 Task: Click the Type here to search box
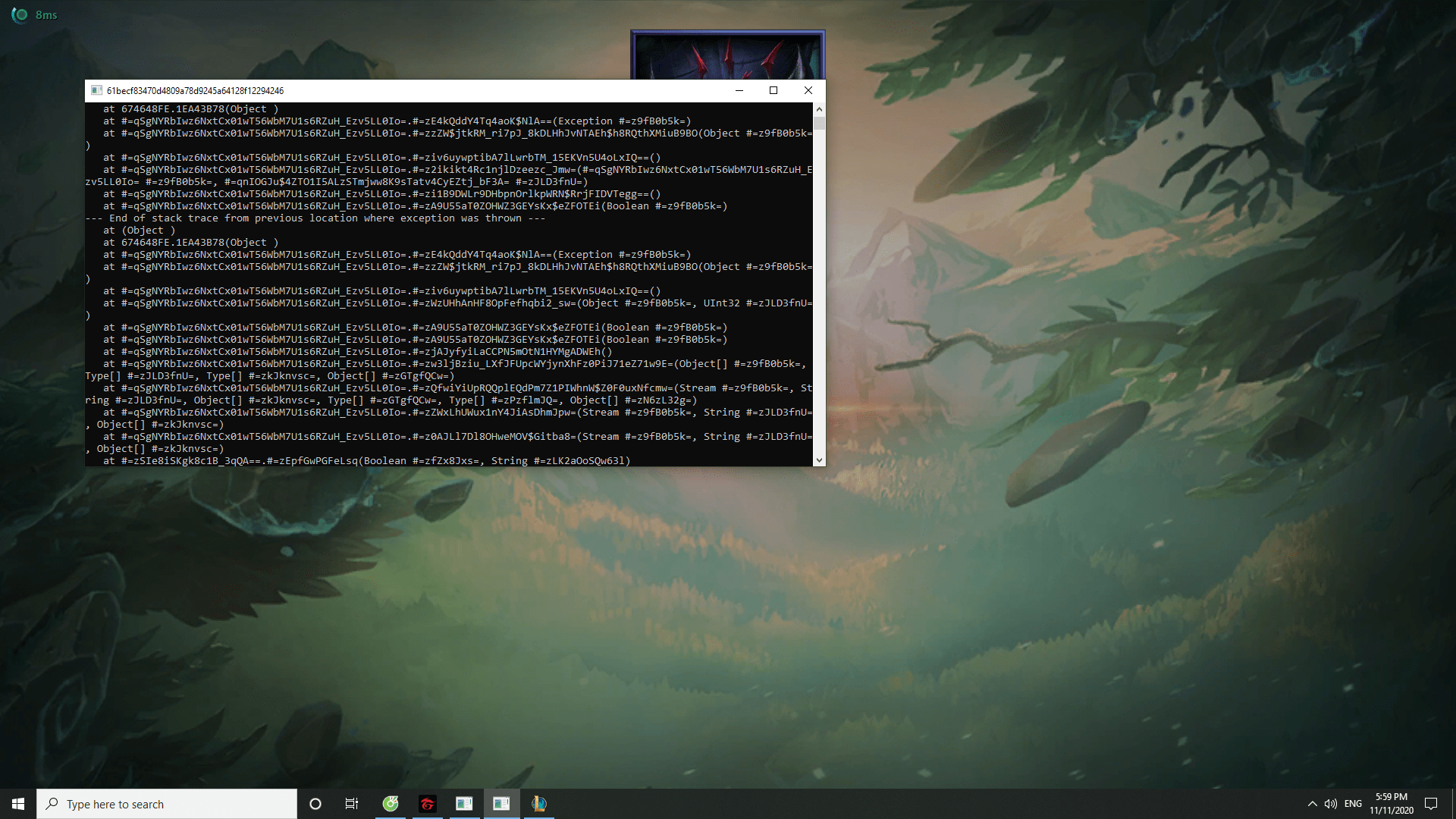pyautogui.click(x=167, y=804)
